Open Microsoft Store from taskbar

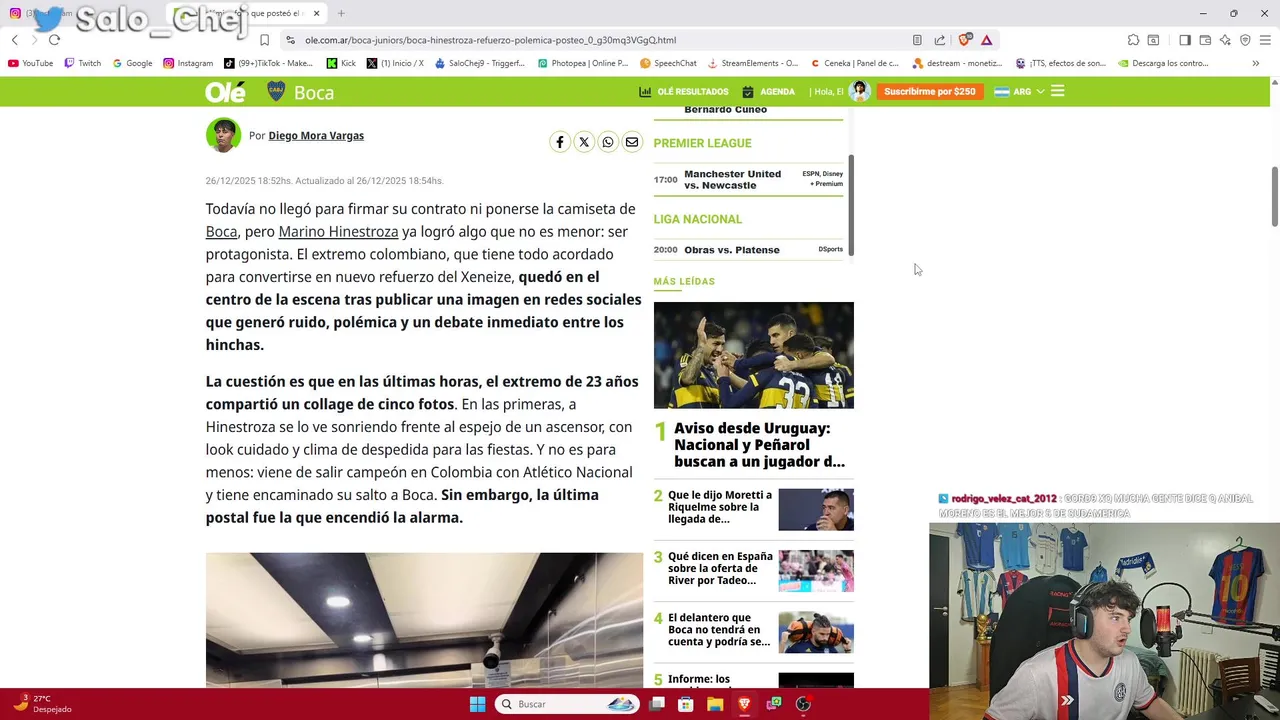click(686, 704)
